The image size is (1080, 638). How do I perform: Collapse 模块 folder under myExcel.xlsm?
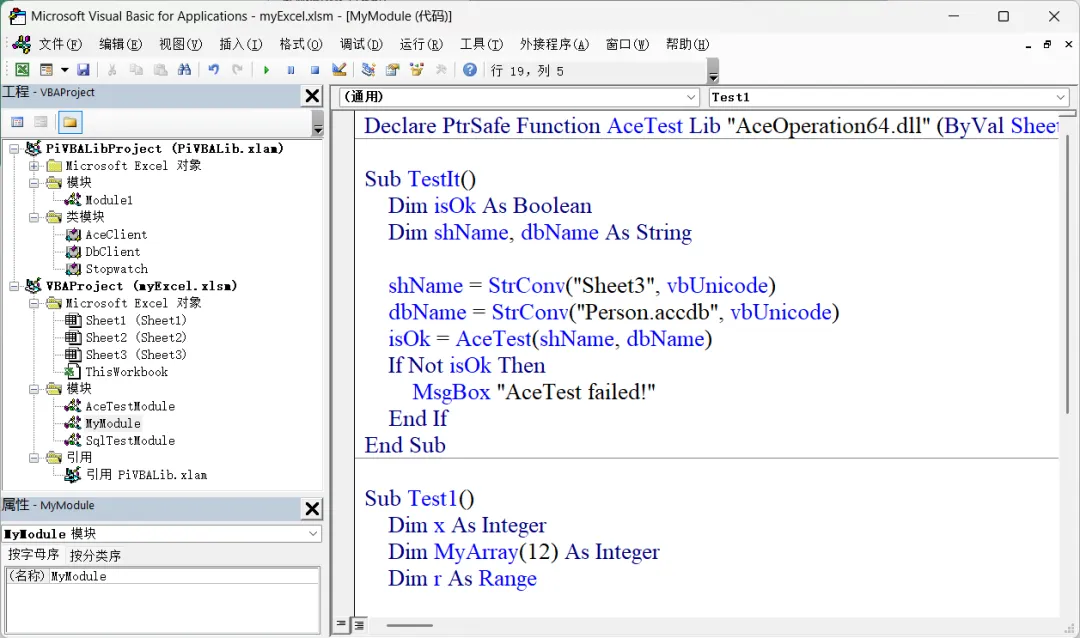click(34, 389)
